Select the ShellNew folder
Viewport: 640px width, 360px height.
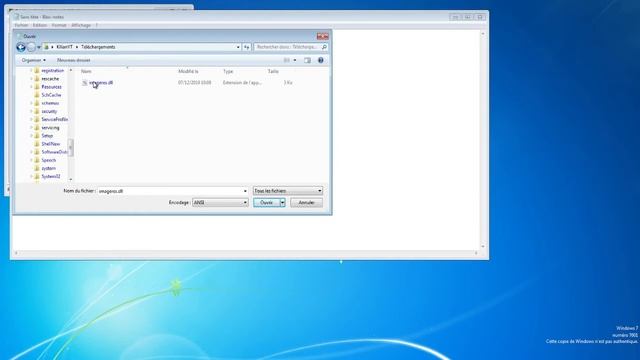(51, 144)
